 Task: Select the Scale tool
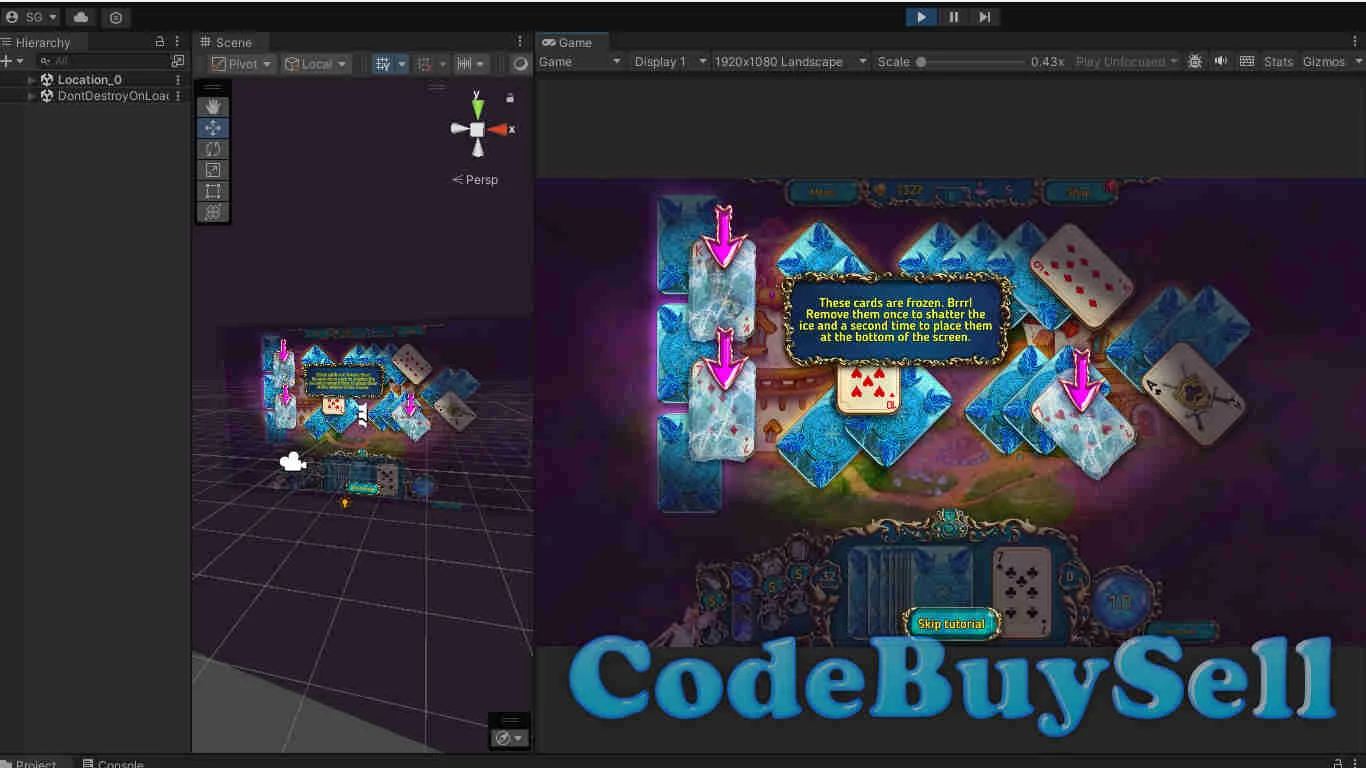[x=213, y=170]
